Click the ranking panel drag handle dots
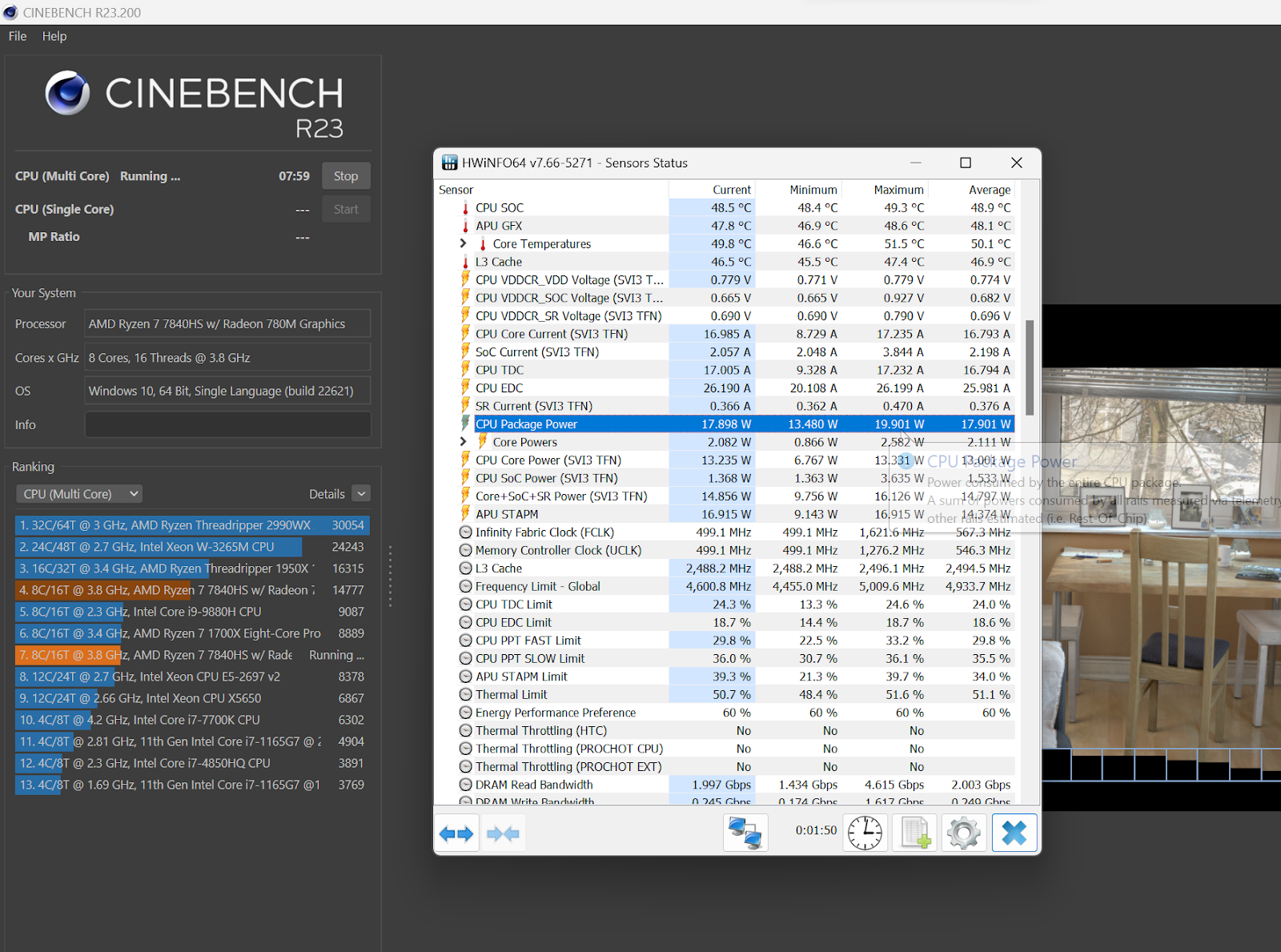The height and width of the screenshot is (952, 1281). 390,576
